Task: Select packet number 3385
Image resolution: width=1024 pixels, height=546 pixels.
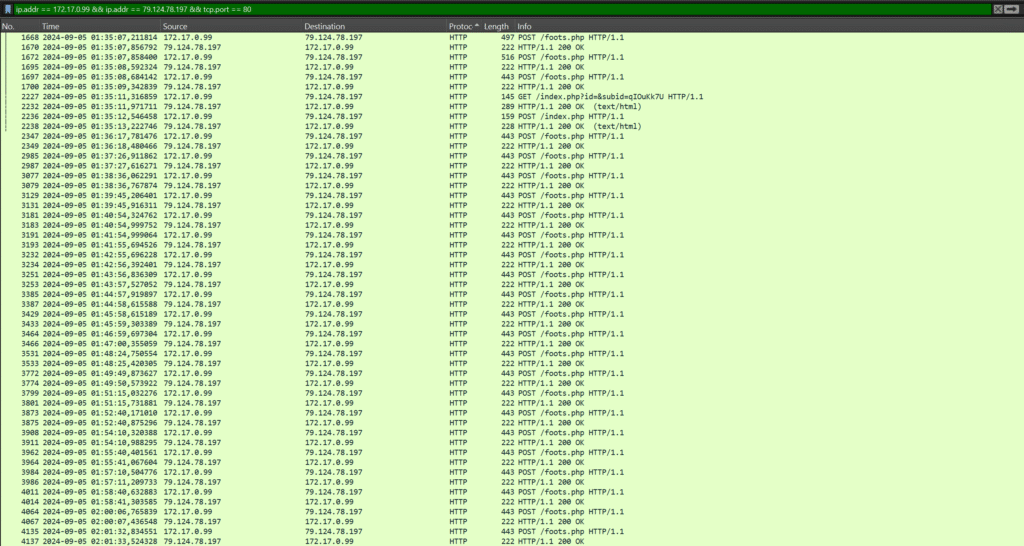Action: [x=512, y=295]
